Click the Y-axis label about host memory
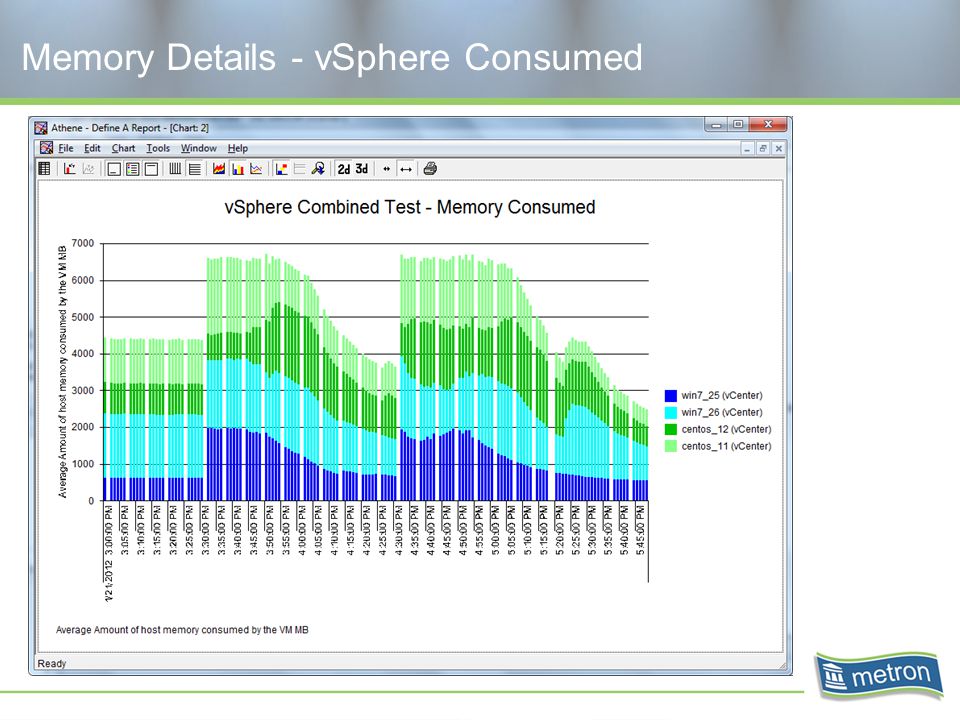 (x=62, y=371)
